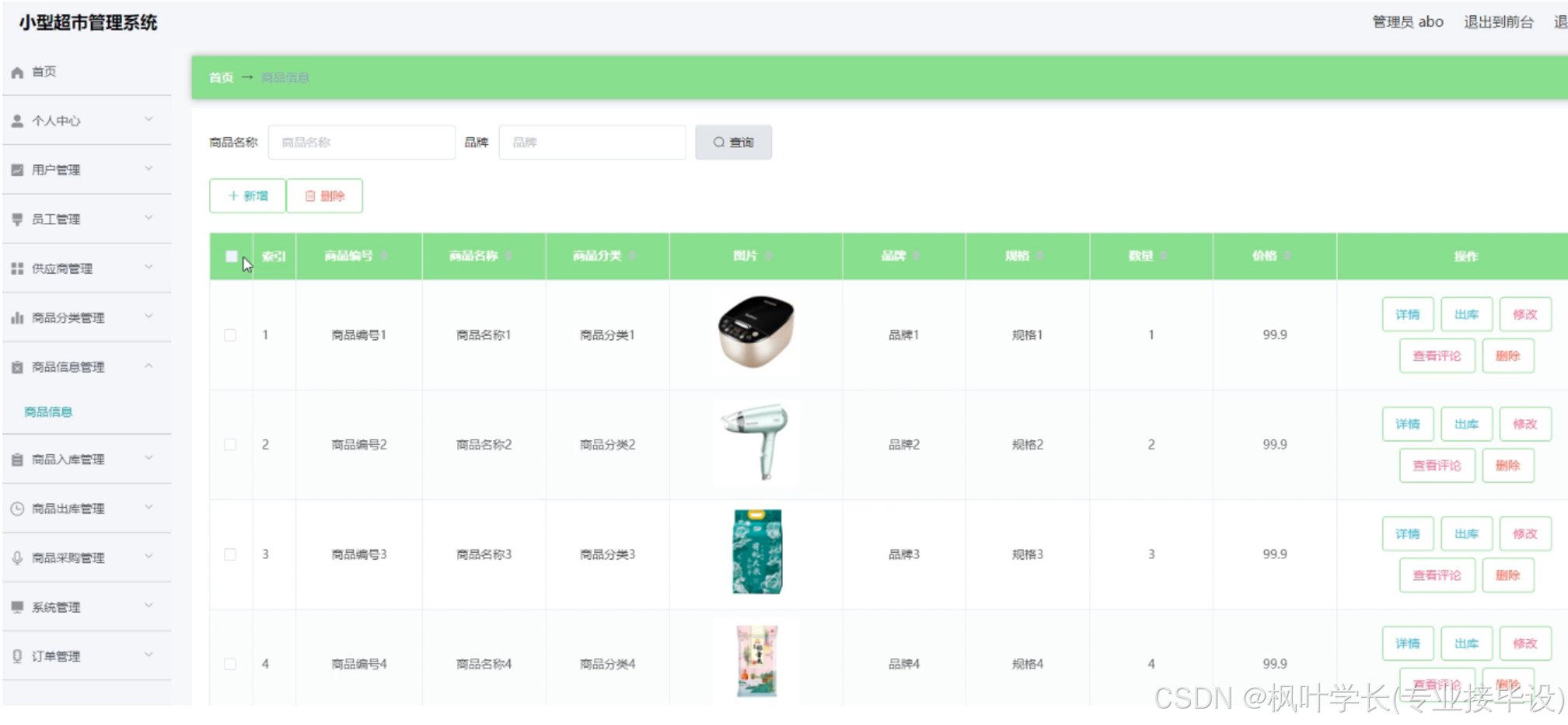
Task: Expand the 用户管理 chevron
Action: click(x=148, y=169)
